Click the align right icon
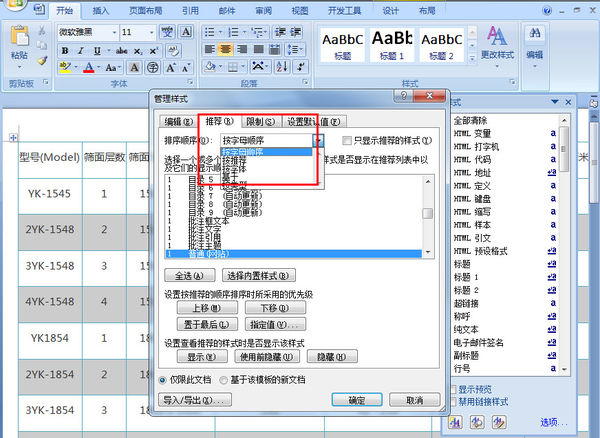The image size is (600, 438). click(242, 49)
